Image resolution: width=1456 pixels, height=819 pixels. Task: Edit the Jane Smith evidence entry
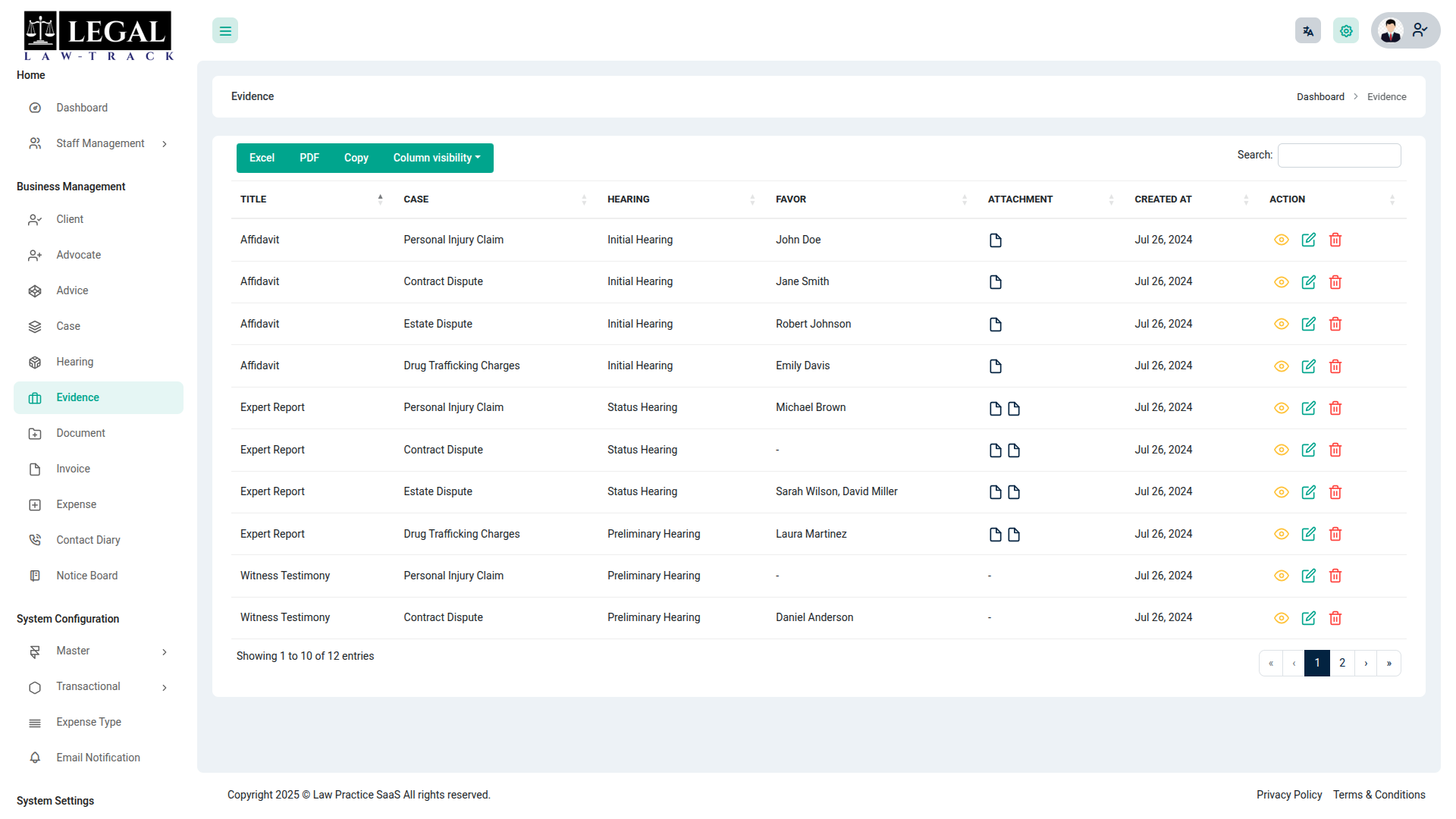[x=1309, y=282]
